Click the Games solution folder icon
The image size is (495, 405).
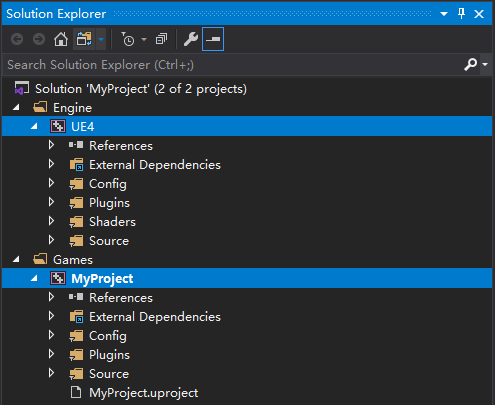click(x=40, y=259)
